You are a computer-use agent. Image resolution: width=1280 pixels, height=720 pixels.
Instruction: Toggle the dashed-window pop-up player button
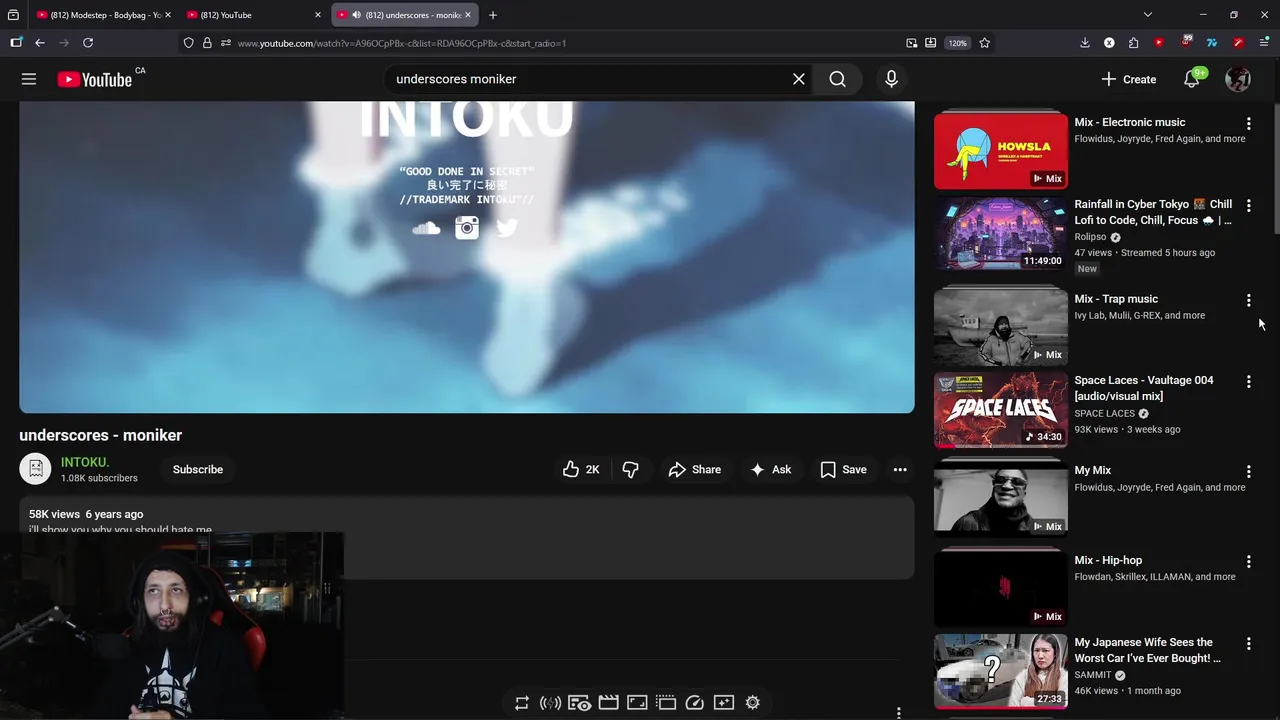(x=666, y=703)
